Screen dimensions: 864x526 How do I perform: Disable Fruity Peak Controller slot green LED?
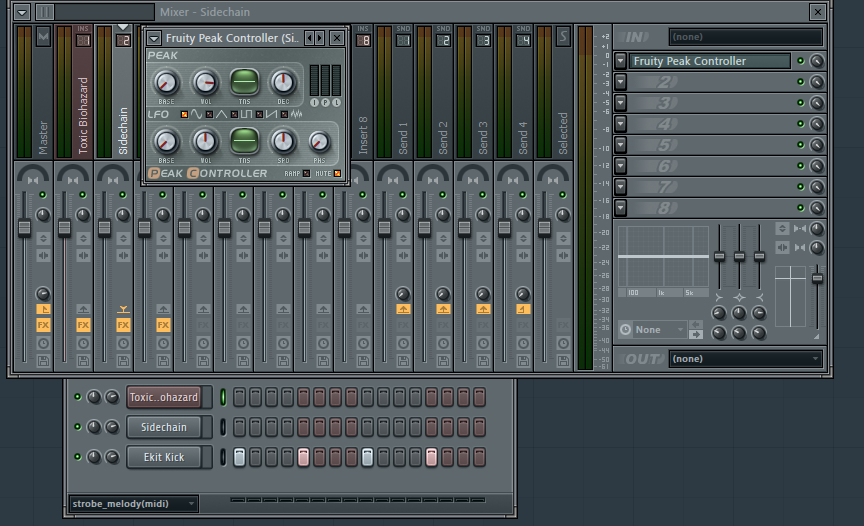[x=801, y=61]
